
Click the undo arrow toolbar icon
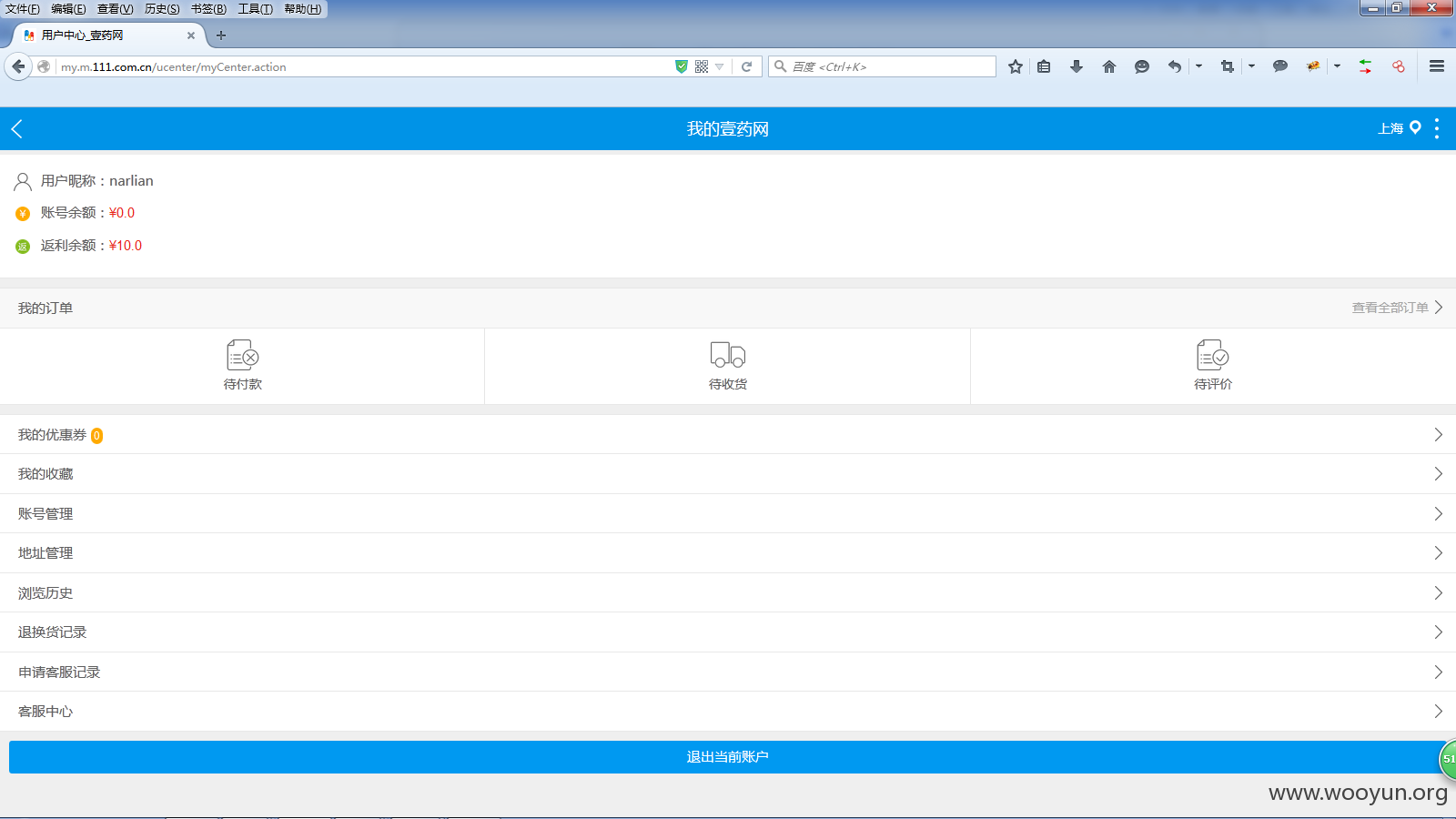coord(1175,66)
